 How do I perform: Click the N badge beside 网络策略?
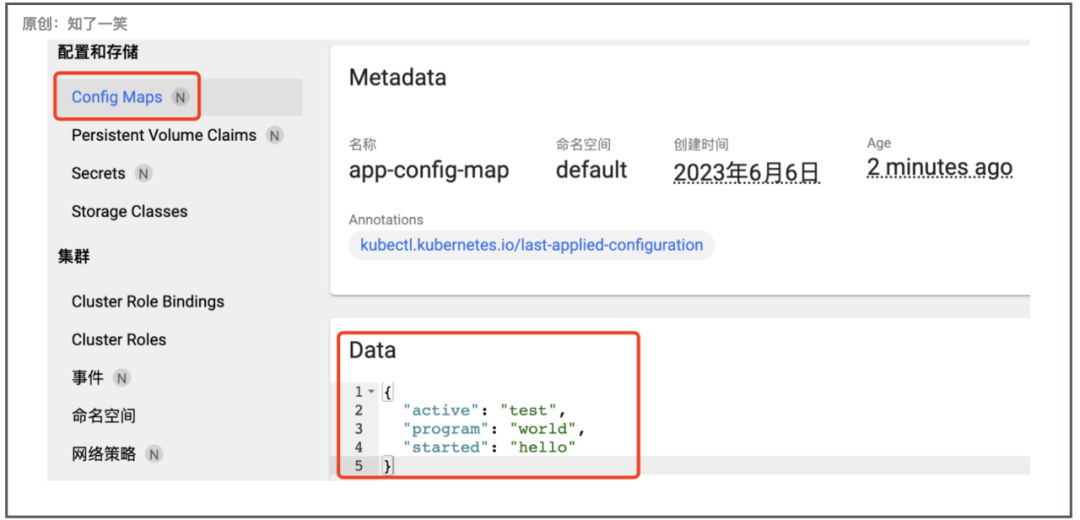[154, 455]
